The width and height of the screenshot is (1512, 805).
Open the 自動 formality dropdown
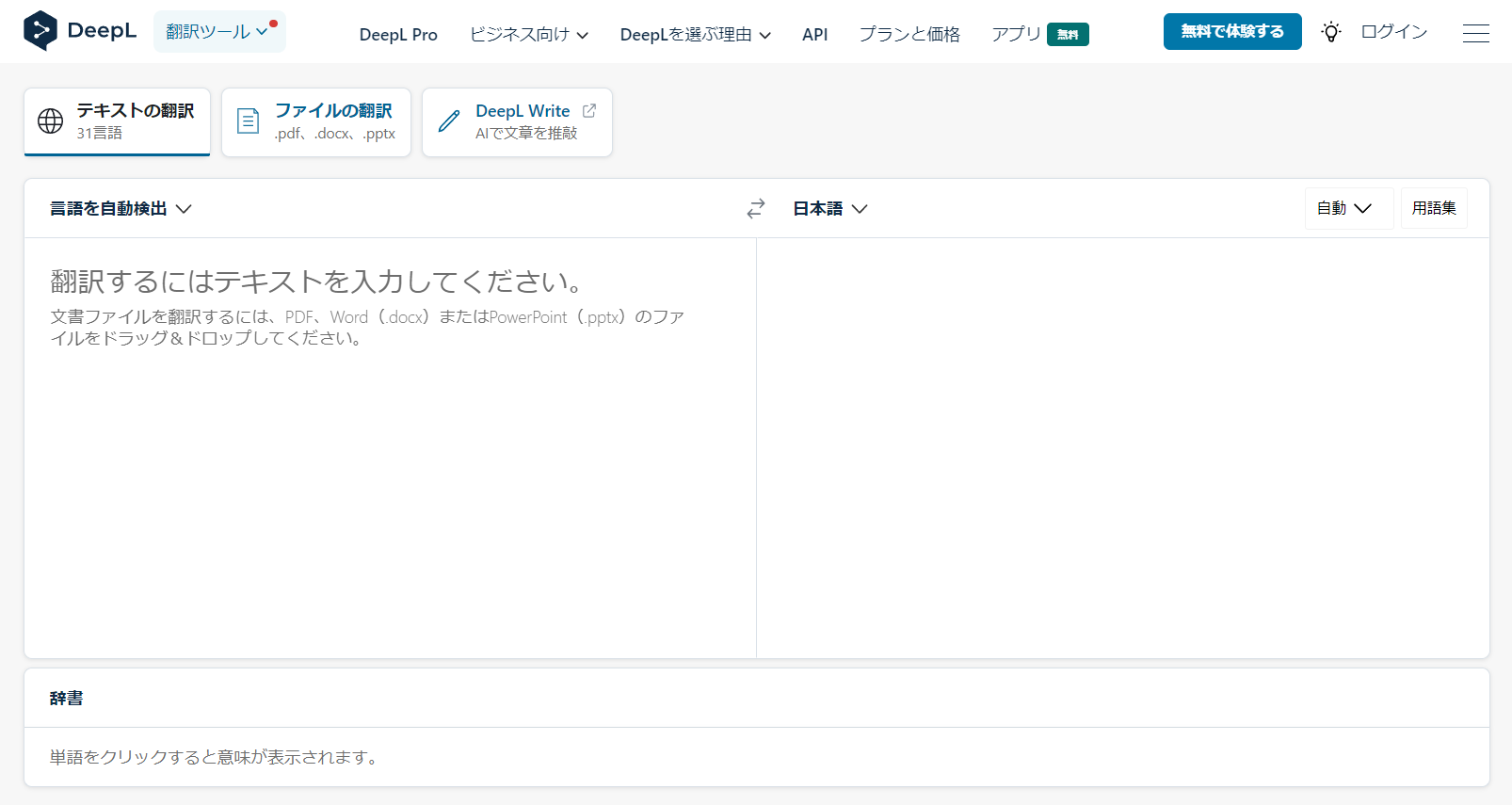pyautogui.click(x=1348, y=208)
